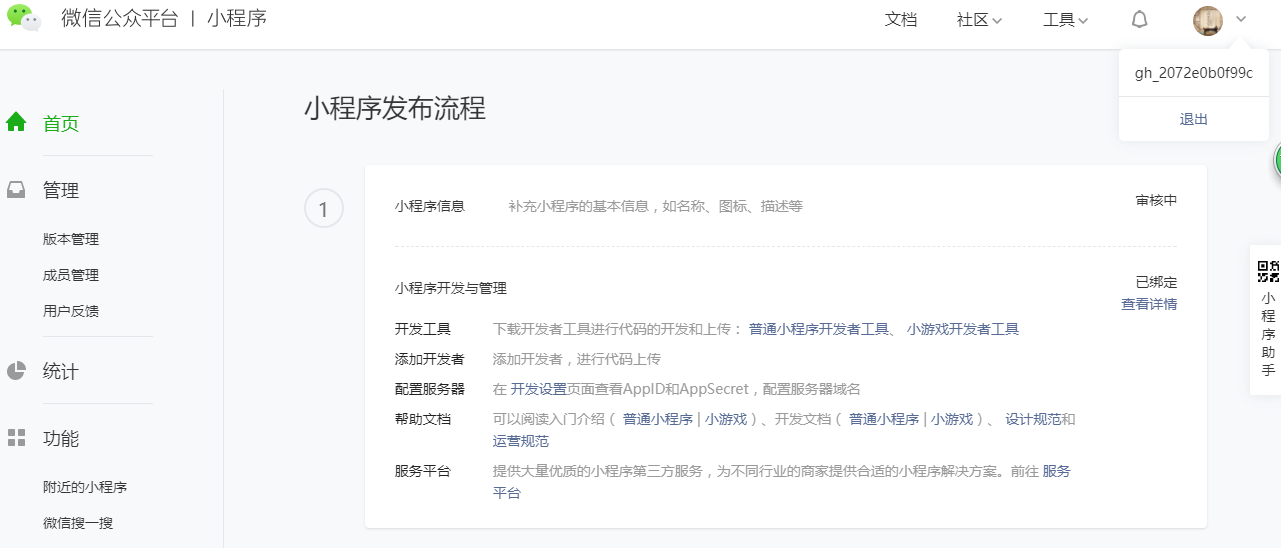Open 版本管理 page
Viewport: 1281px width, 548px height.
coord(71,239)
